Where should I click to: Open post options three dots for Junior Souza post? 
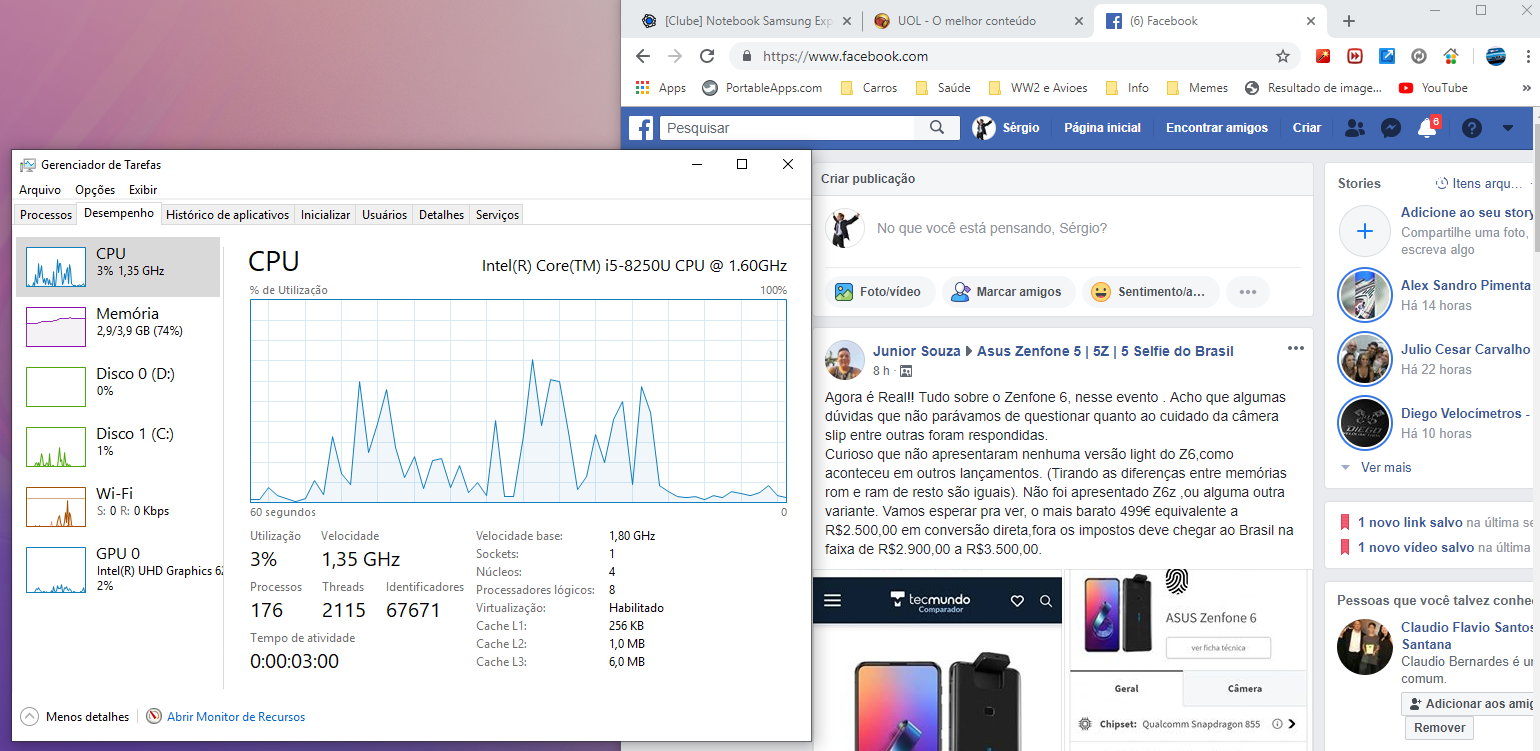pyautogui.click(x=1296, y=348)
